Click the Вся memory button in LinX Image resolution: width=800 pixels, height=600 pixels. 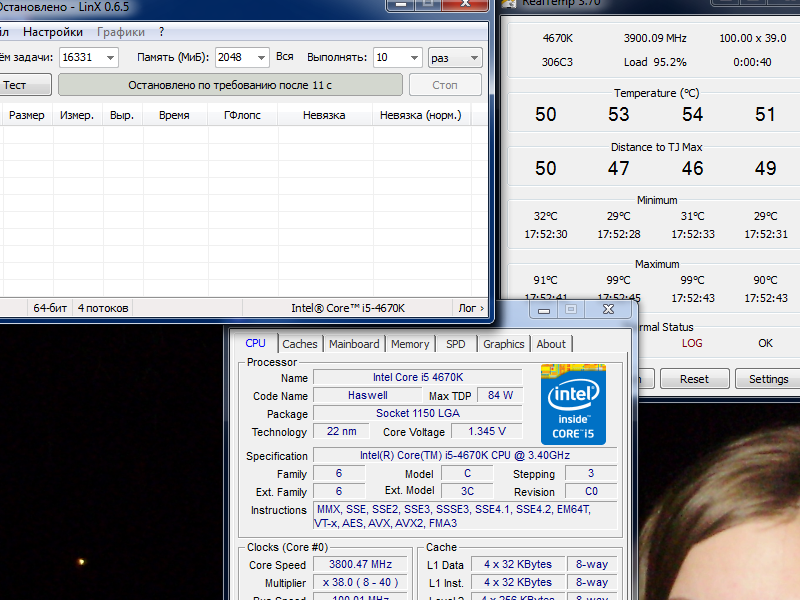[x=285, y=57]
